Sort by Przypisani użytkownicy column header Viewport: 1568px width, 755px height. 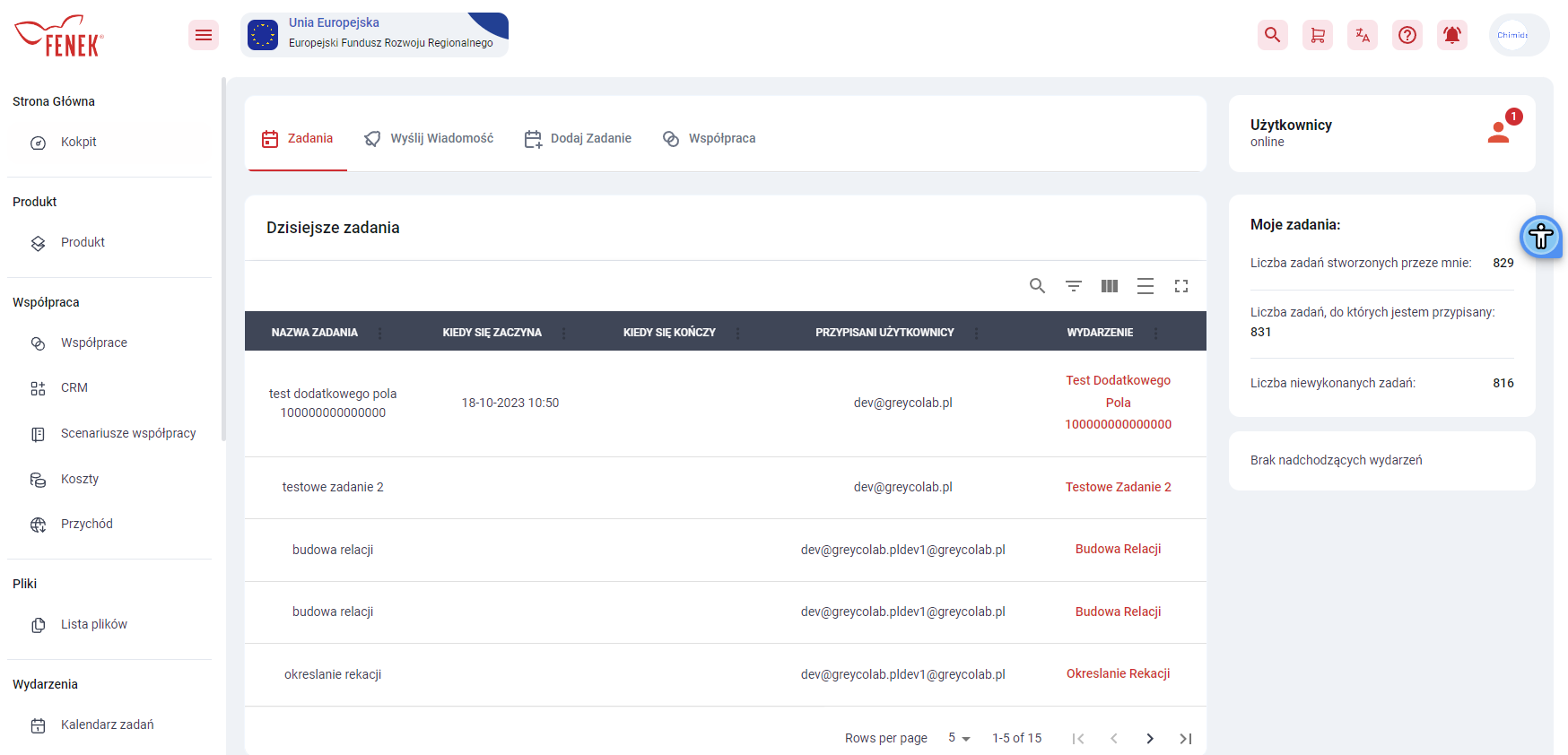(x=884, y=333)
